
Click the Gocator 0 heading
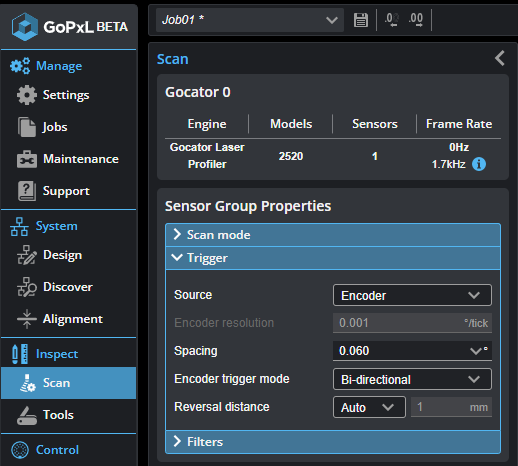[198, 92]
